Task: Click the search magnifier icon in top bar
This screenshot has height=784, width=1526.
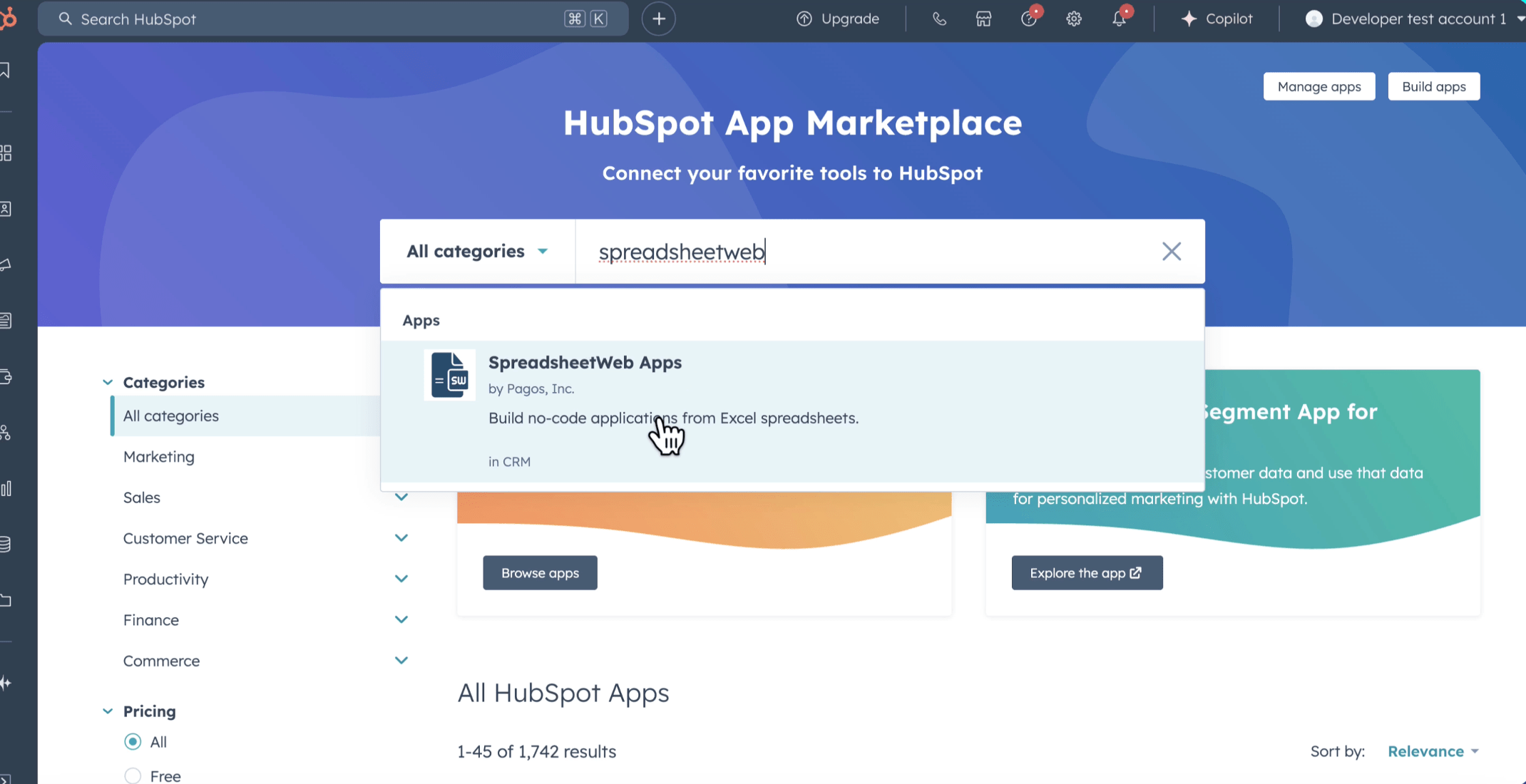Action: [x=65, y=19]
